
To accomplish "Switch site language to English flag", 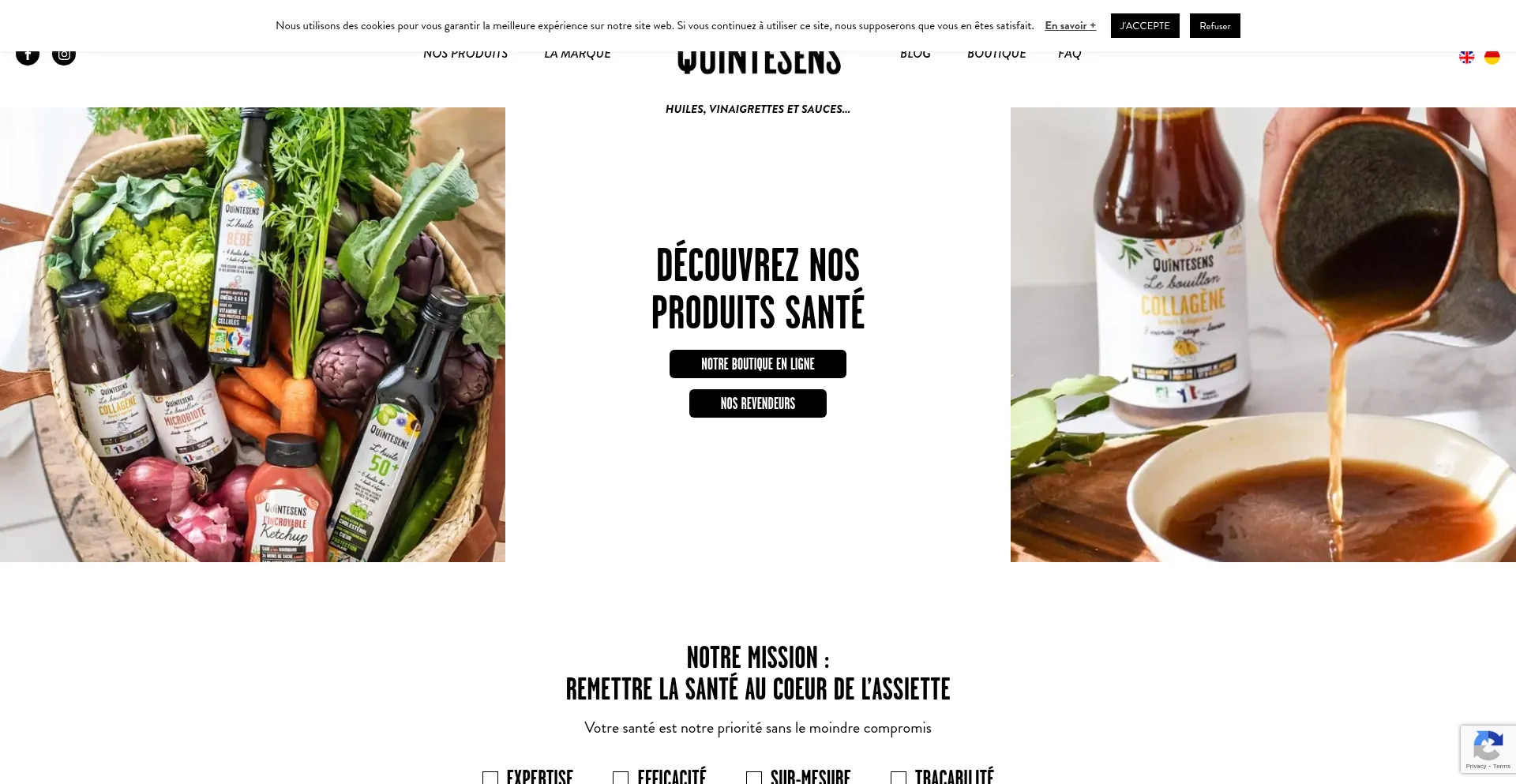I will click(1466, 57).
